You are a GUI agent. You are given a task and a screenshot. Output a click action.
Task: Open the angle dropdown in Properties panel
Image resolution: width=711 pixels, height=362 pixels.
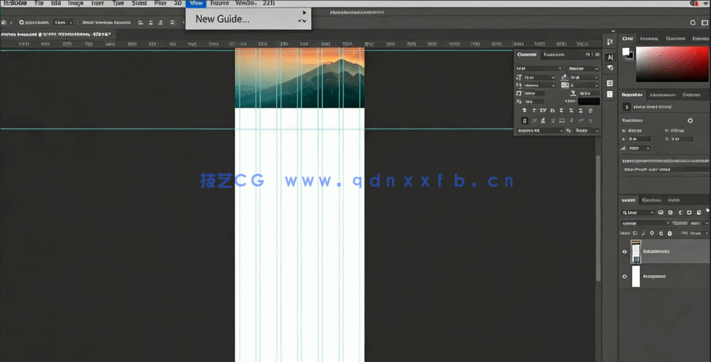[639, 148]
